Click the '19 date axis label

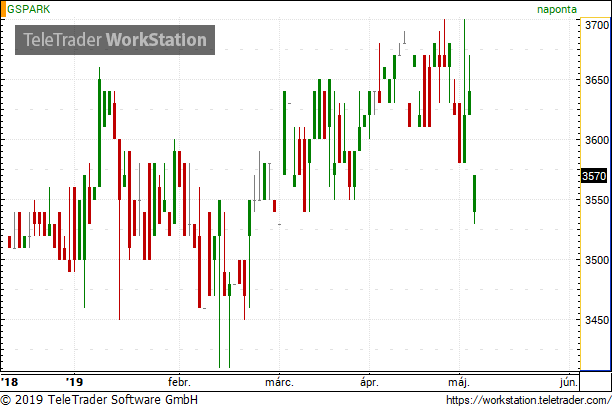point(74,382)
